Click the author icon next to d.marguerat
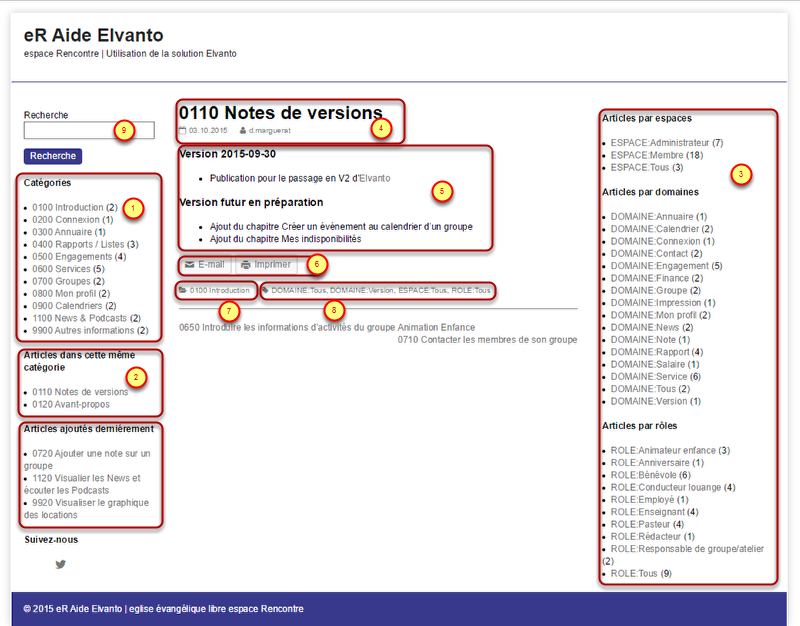The width and height of the screenshot is (800, 626). coord(241,131)
